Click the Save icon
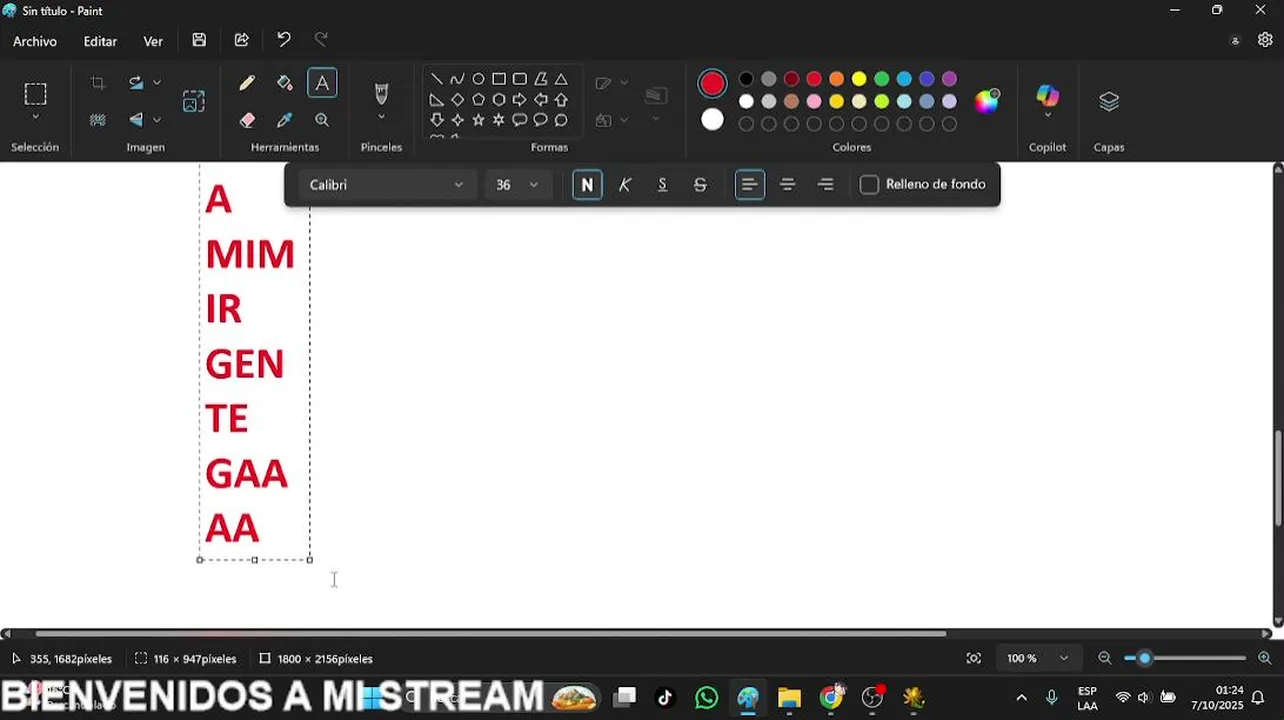Screen dimensions: 1284x720 [199, 40]
